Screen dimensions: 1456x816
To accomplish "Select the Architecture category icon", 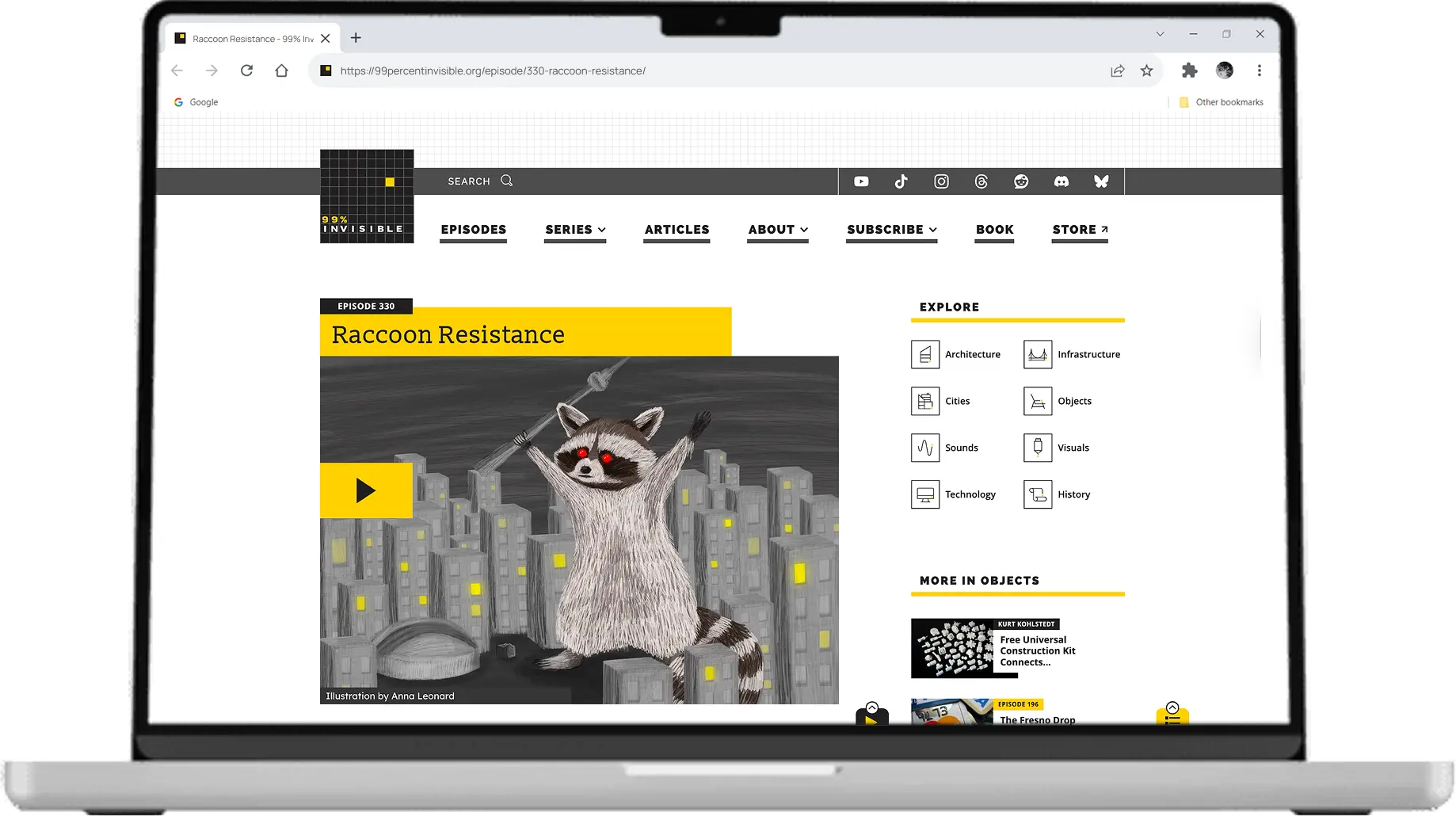I will [925, 354].
